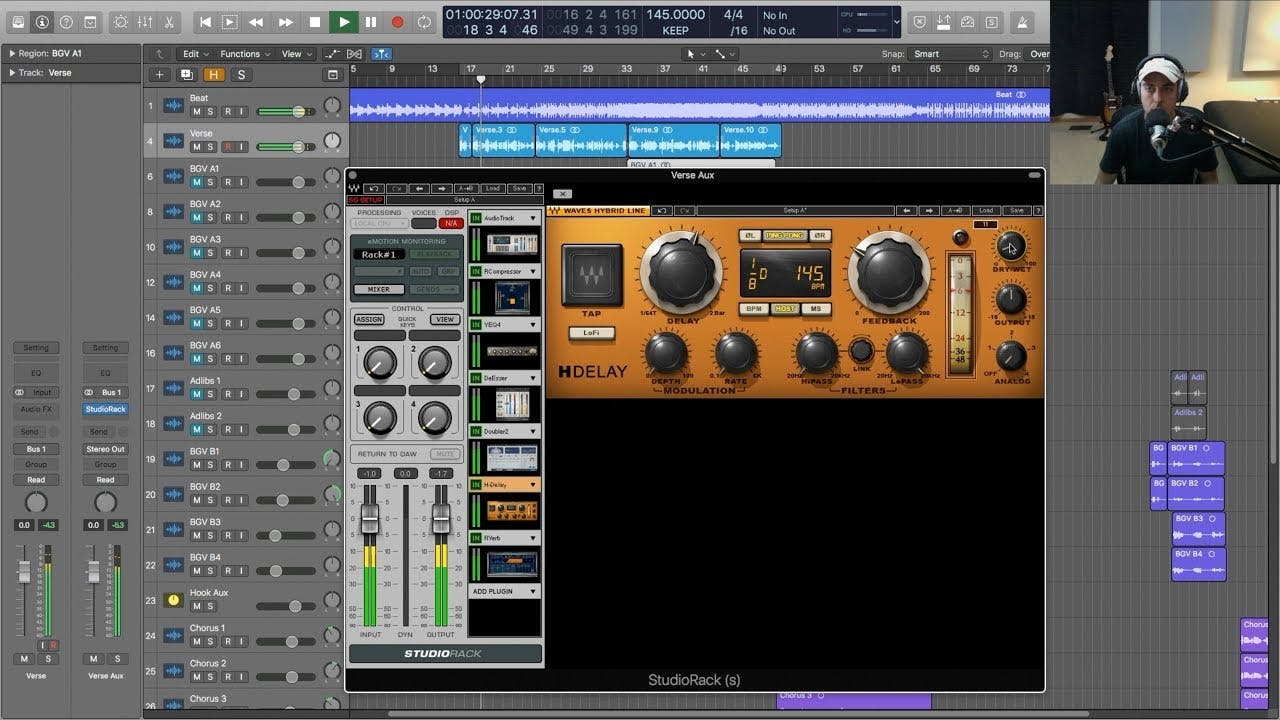Solo the Adlibs 1 track
Viewport: 1280px width, 720px height.
click(211, 394)
